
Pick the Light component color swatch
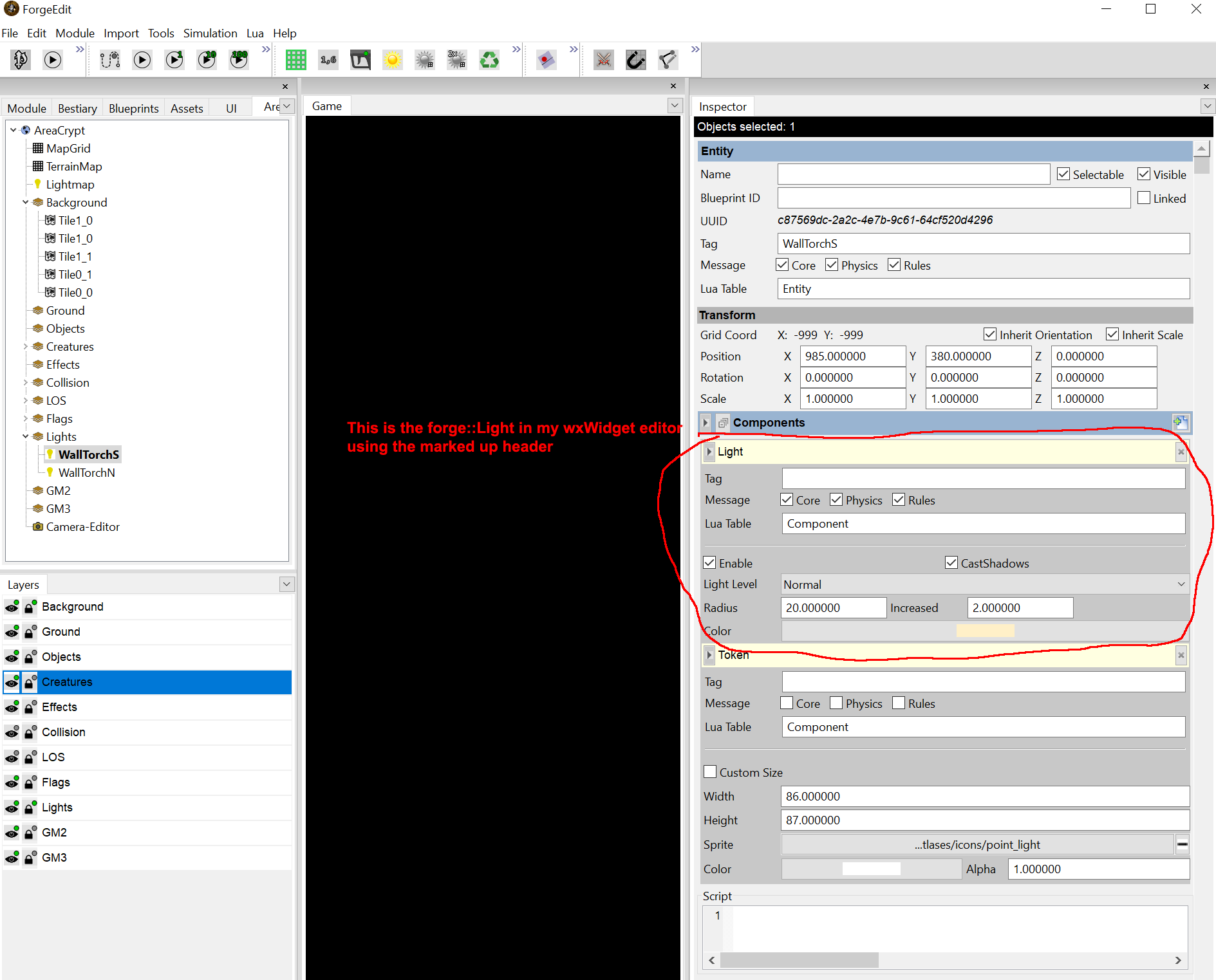(x=985, y=631)
